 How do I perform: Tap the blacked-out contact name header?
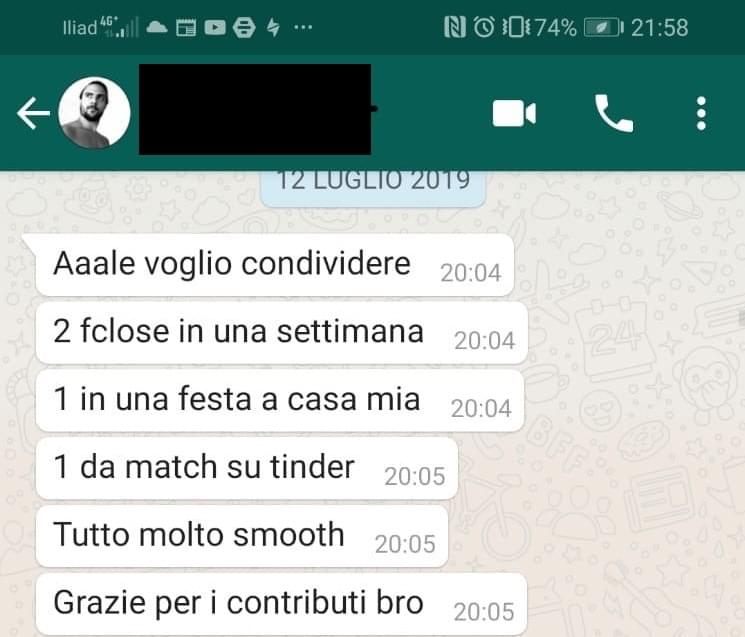(x=255, y=109)
